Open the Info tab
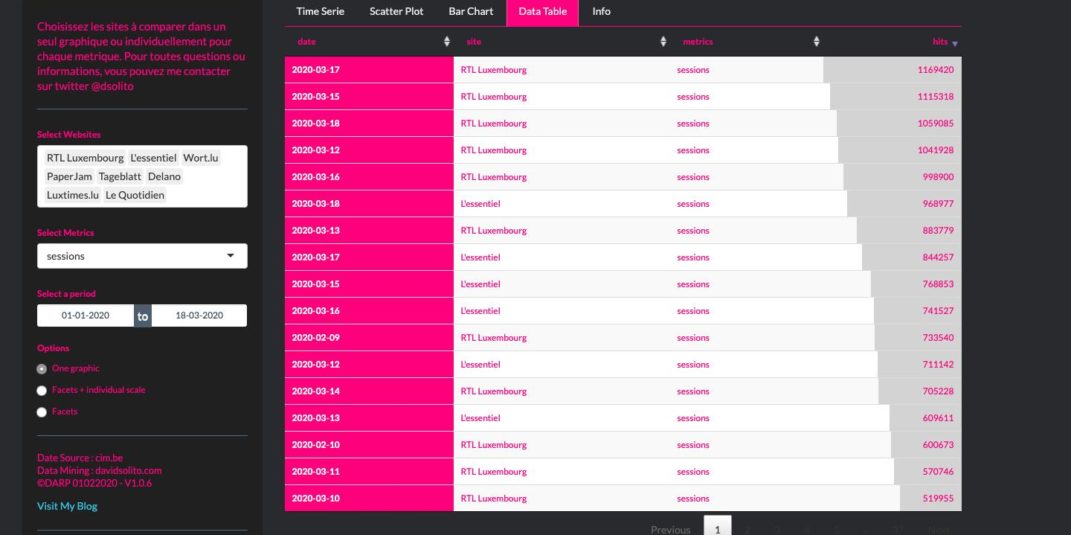The height and width of the screenshot is (535, 1071). tap(601, 11)
